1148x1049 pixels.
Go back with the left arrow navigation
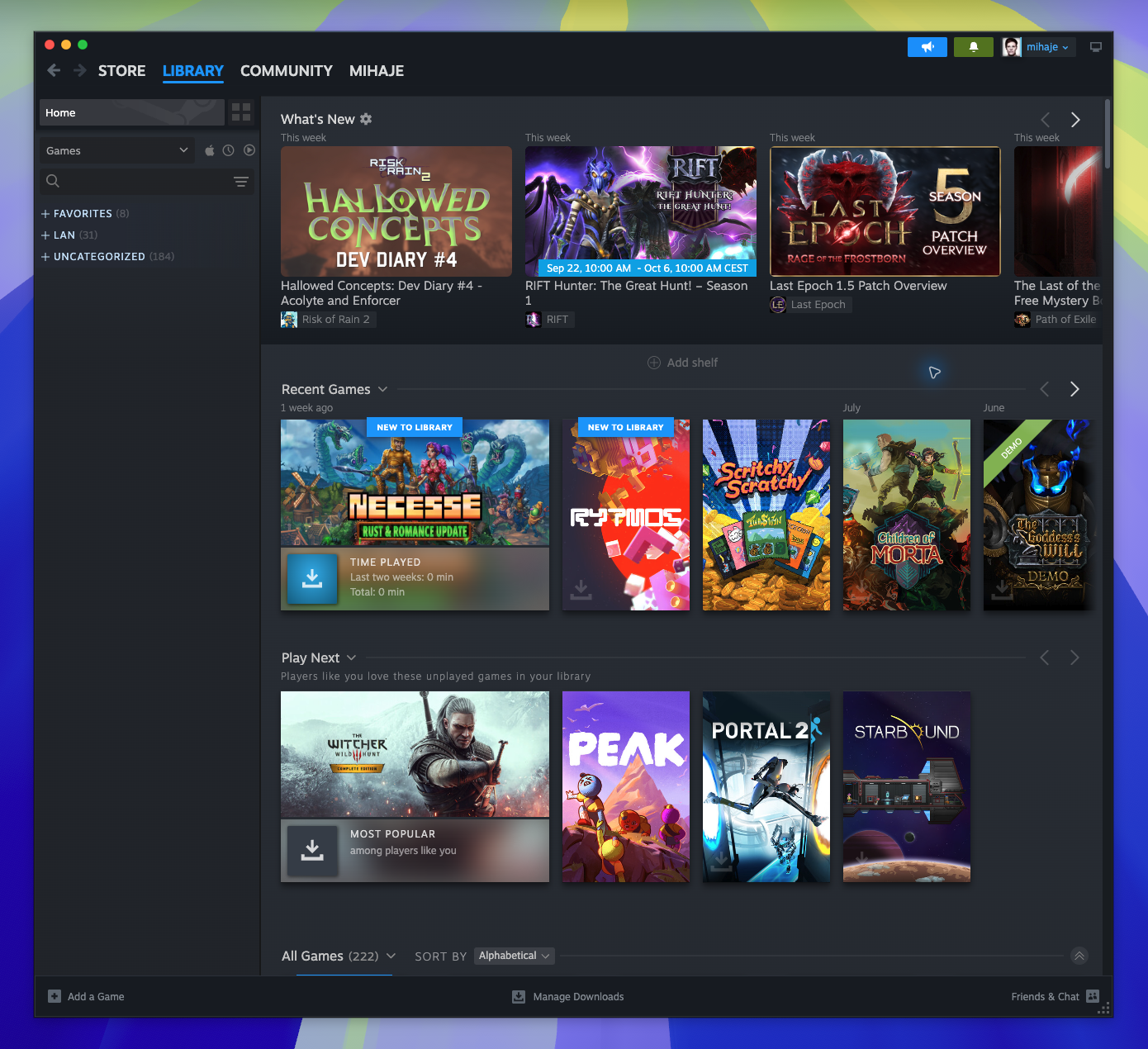point(54,71)
